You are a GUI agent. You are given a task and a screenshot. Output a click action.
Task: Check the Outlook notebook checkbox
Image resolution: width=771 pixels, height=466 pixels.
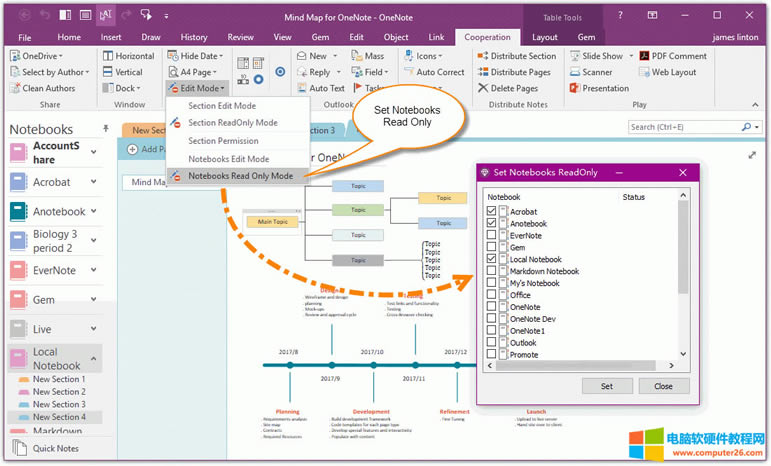[x=491, y=342]
